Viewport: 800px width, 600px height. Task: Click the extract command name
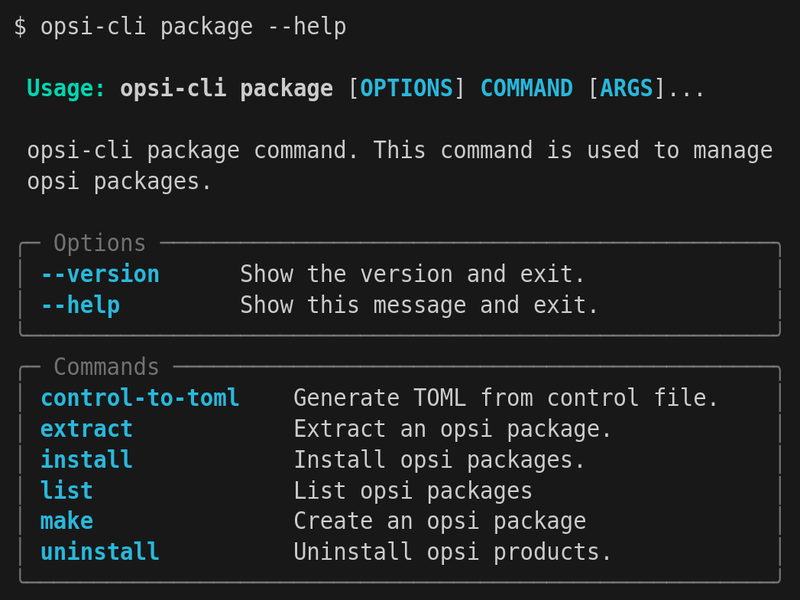pyautogui.click(x=86, y=429)
